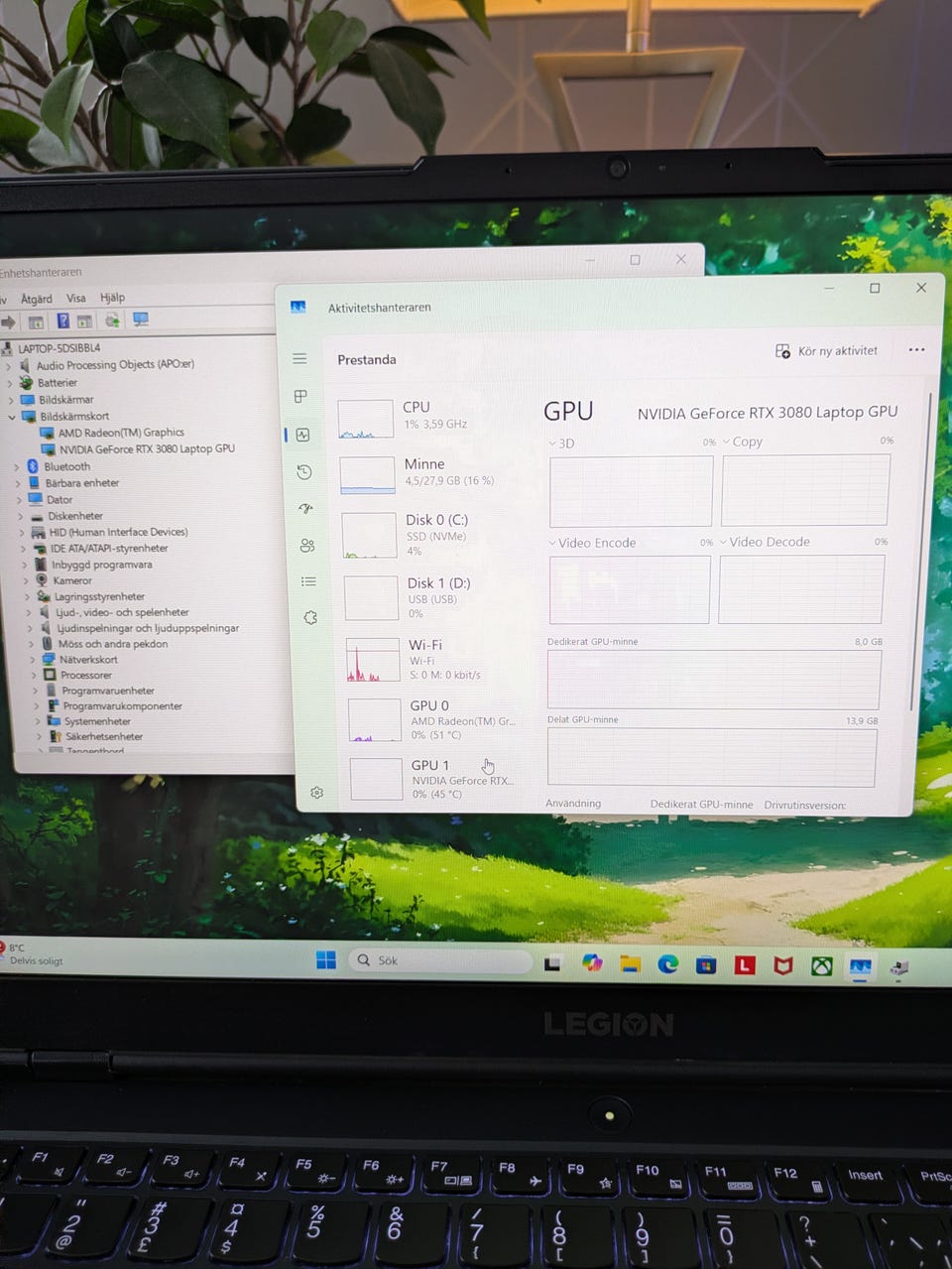Open the Services puzzle-piece sidebar icon
The image size is (952, 1269).
click(x=310, y=617)
